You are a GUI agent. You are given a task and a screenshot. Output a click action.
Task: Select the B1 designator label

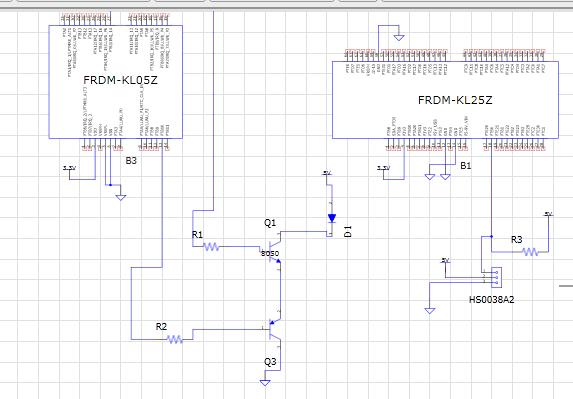(x=465, y=166)
